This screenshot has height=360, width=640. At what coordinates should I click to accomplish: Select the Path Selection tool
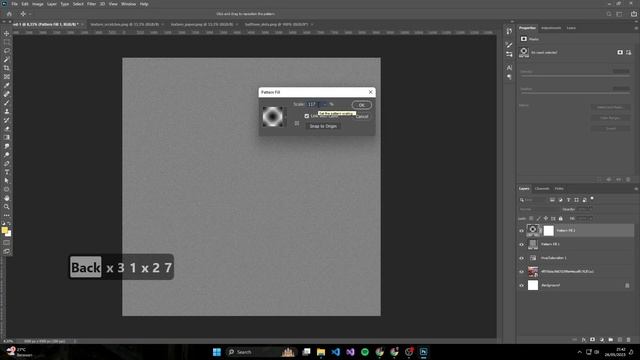tap(7, 181)
